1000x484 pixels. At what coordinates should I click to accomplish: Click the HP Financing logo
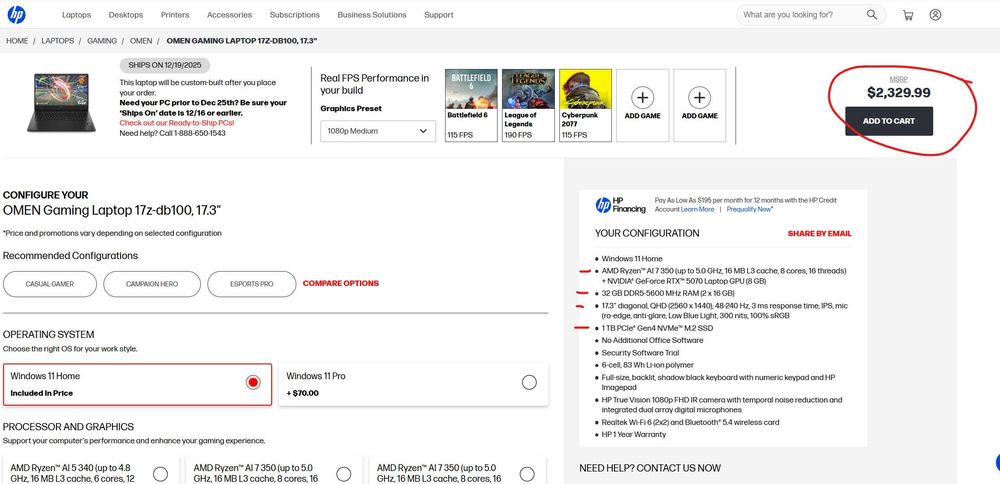click(x=620, y=205)
